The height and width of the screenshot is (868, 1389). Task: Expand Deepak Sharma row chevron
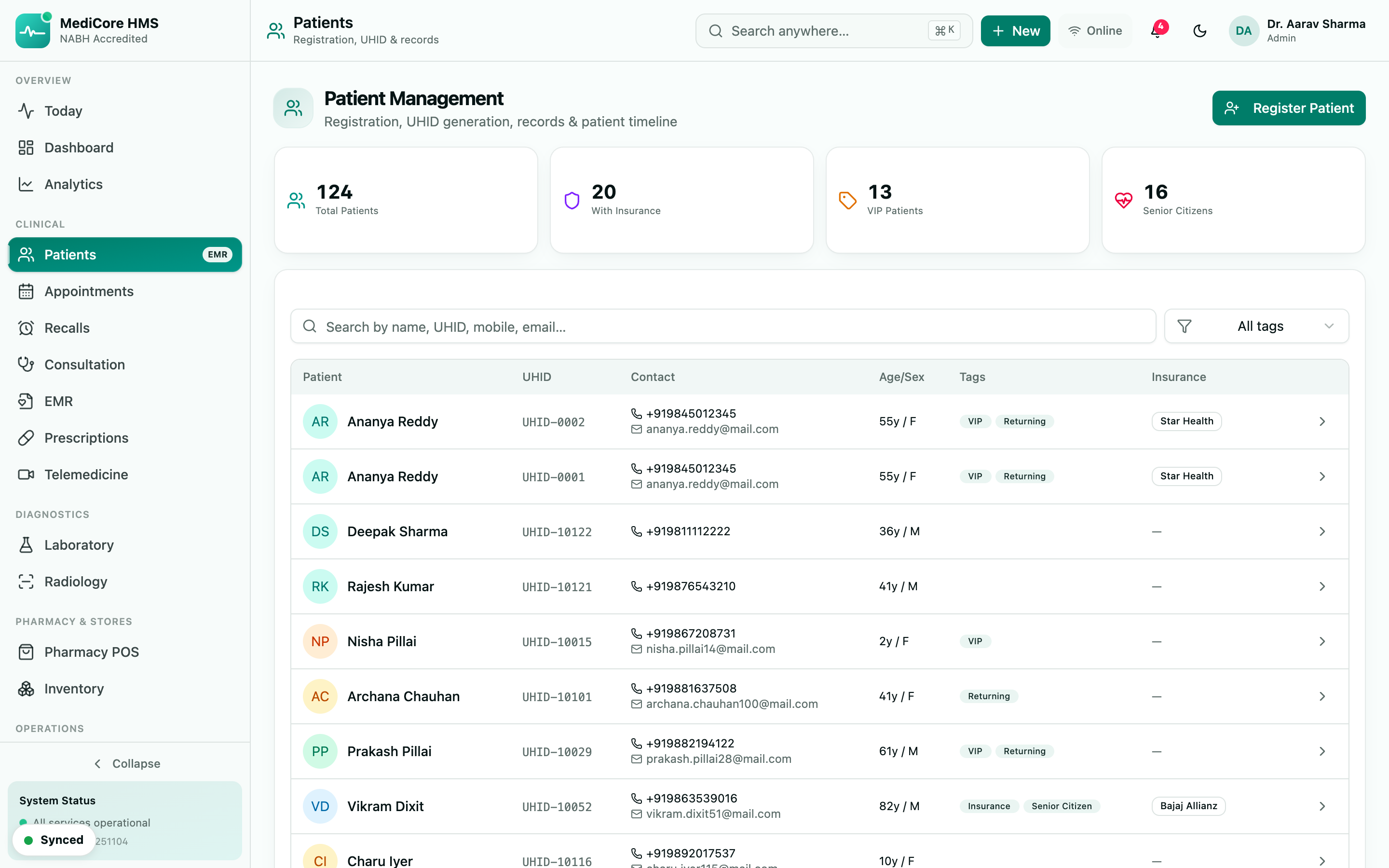point(1322,531)
